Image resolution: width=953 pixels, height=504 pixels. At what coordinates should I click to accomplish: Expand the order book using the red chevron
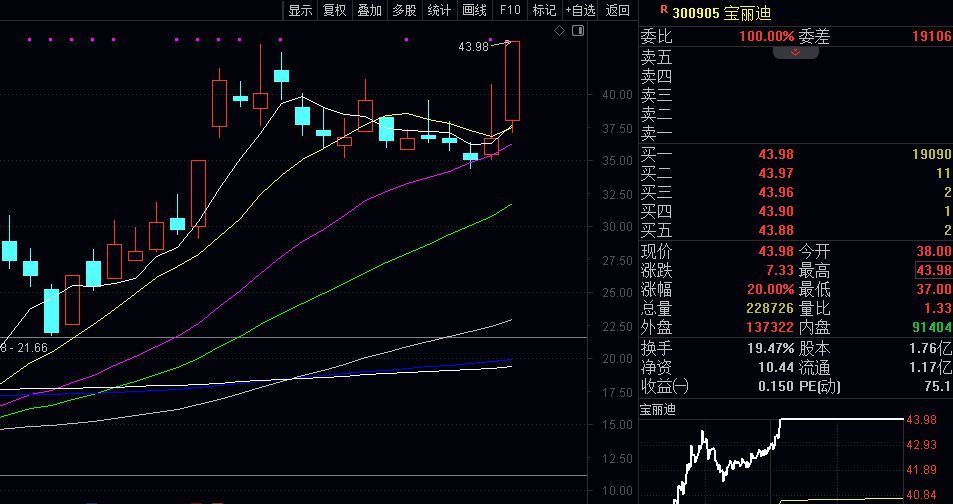[x=796, y=53]
